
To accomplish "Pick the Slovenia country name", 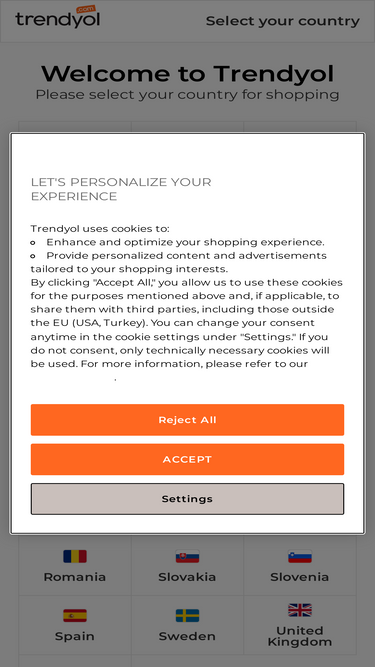I will 300,577.
